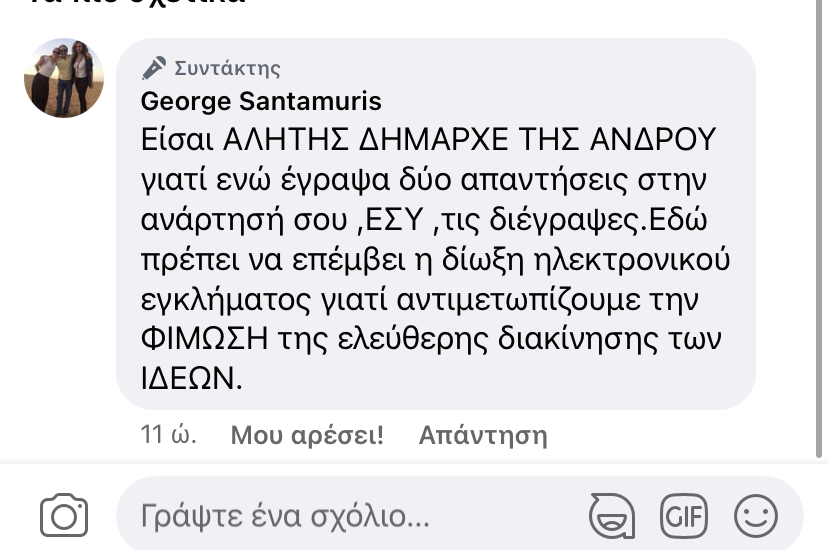Tap the camera icon to attach a photo

pos(64,516)
